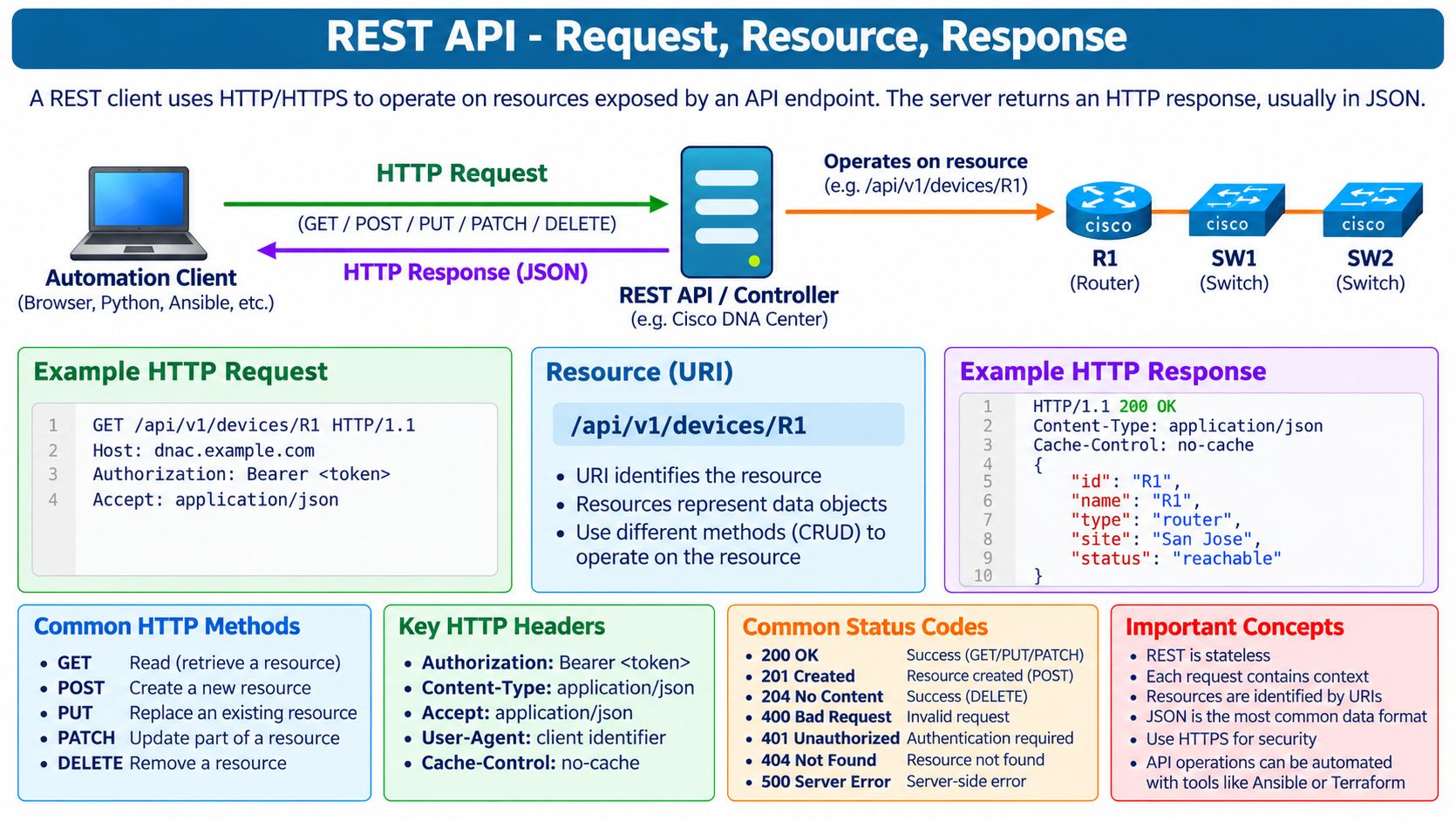Click the Automation Client laptop icon
Viewport: 1456px width, 821px height.
pyautogui.click(x=139, y=214)
